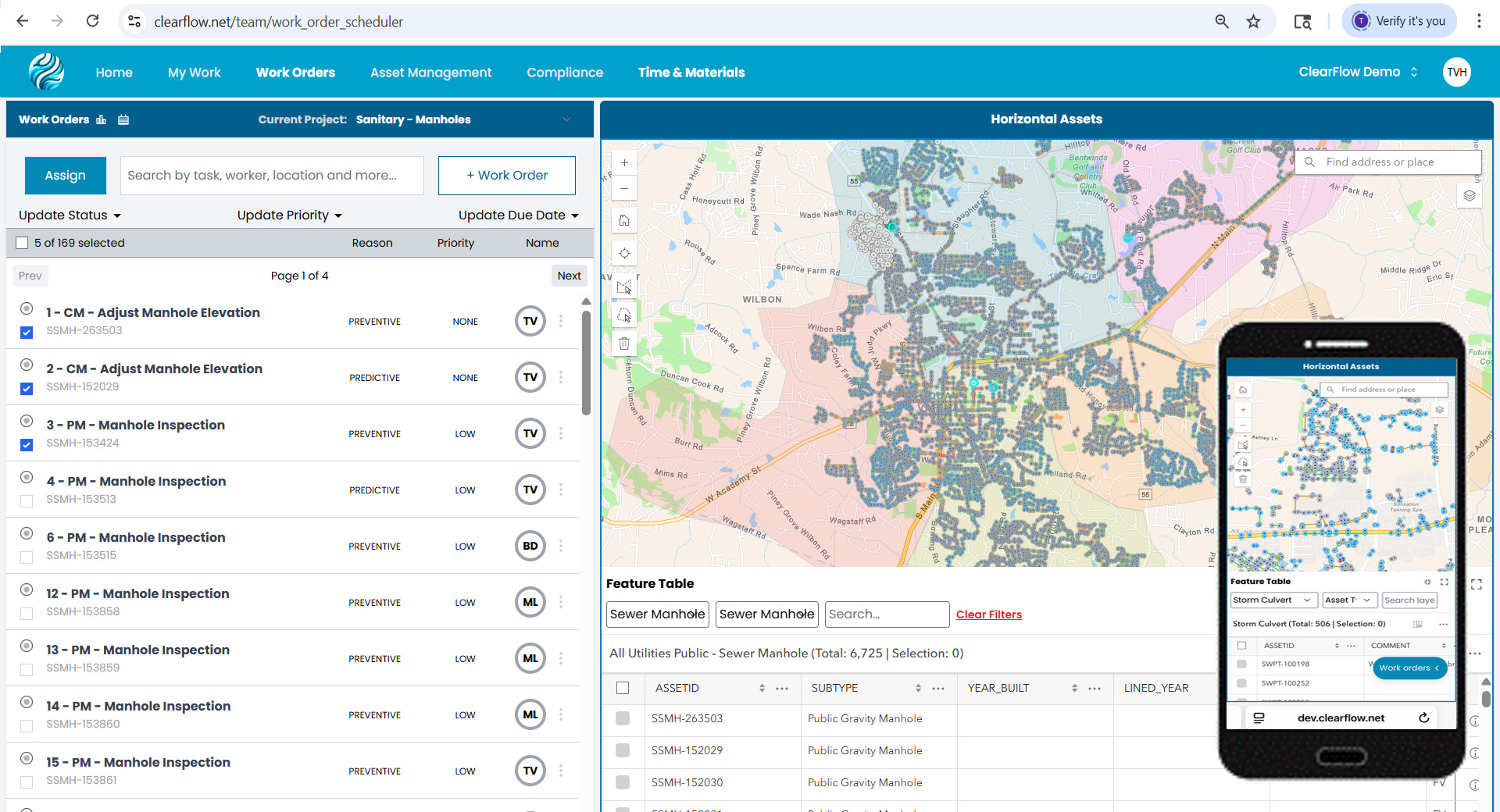Expand Feature Table to fullscreen
The image size is (1500, 812).
[1477, 584]
